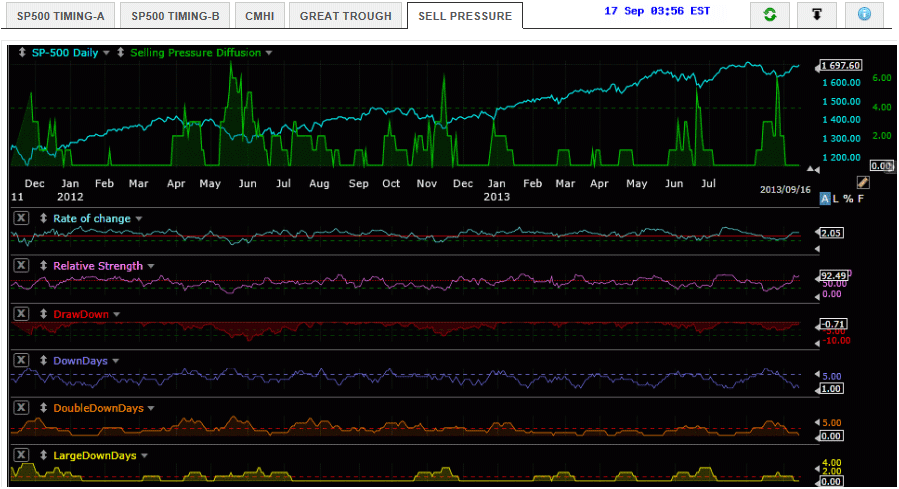The width and height of the screenshot is (899, 489).
Task: Expand the LargeDownDays dropdown arrow
Action: pos(144,456)
